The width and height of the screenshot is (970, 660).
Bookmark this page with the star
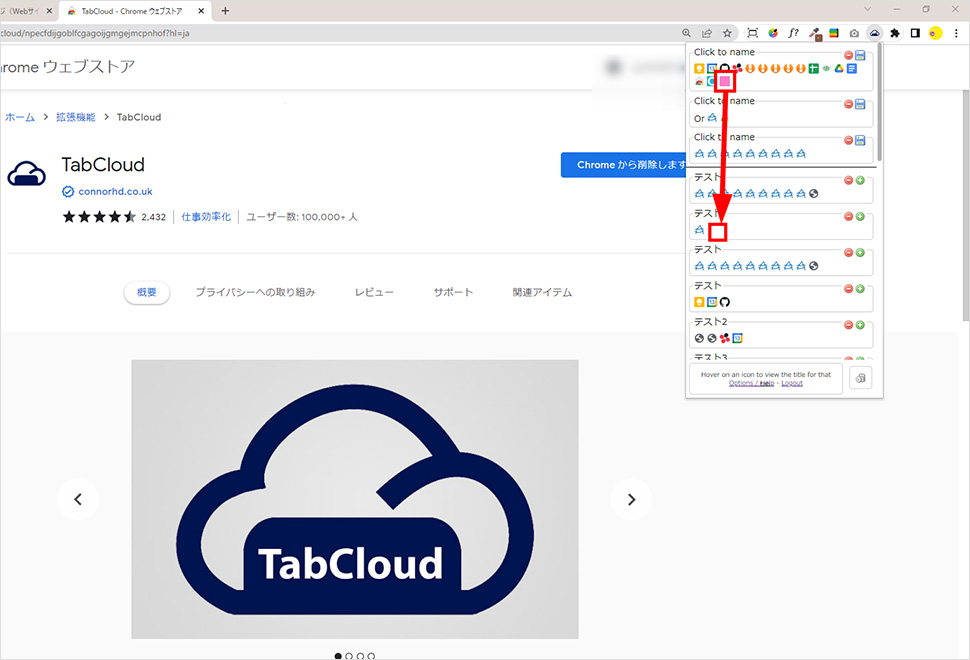tap(728, 33)
